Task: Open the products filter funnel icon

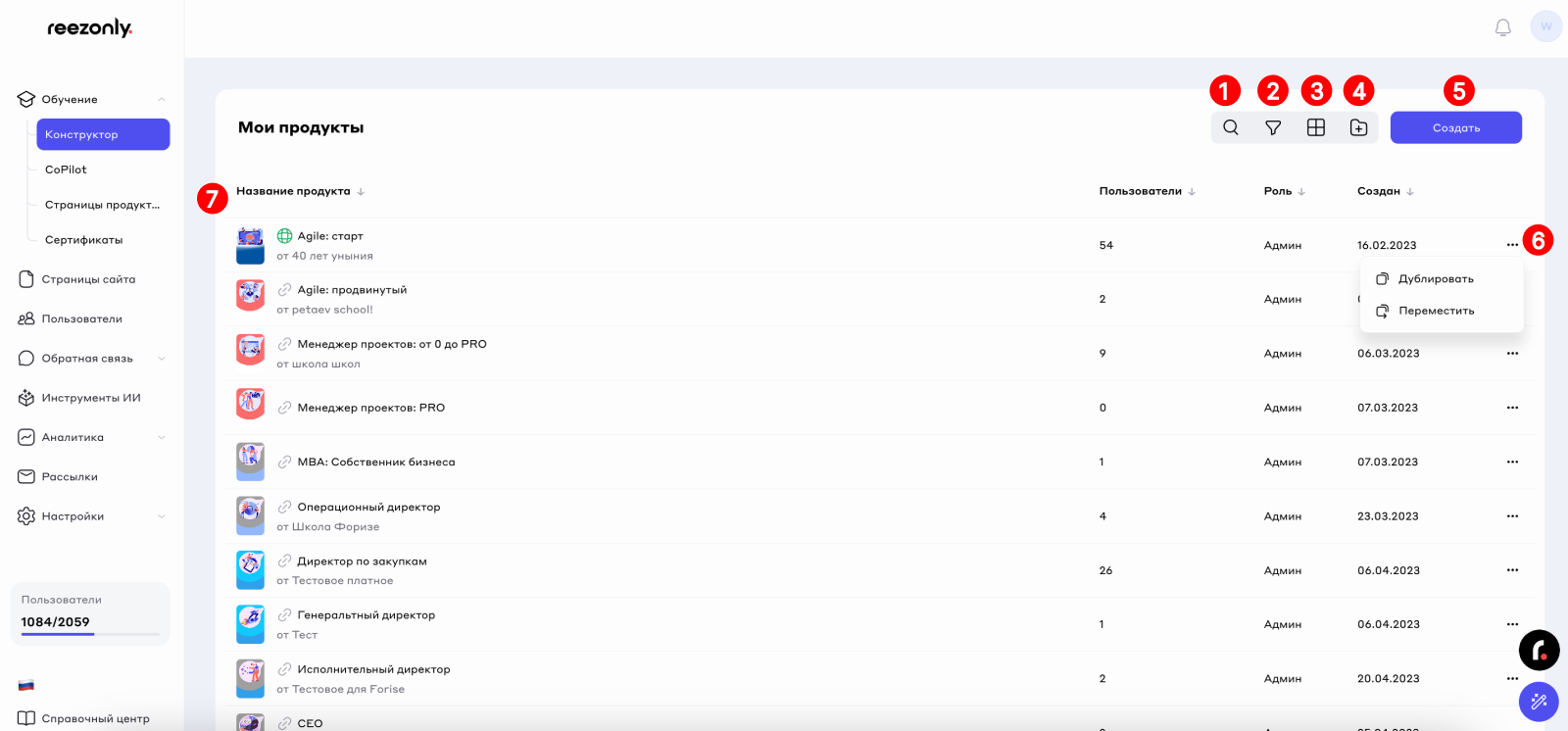Action: [1273, 127]
